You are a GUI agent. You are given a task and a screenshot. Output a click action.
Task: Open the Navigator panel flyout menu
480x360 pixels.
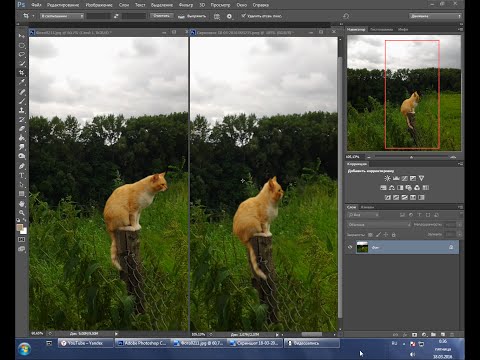pyautogui.click(x=460, y=29)
